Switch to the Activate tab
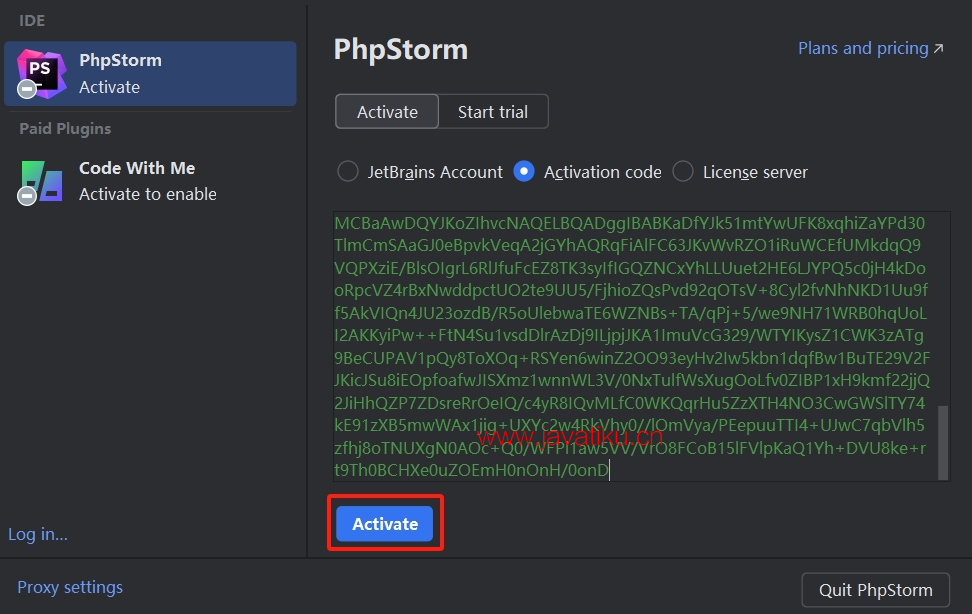 point(387,112)
